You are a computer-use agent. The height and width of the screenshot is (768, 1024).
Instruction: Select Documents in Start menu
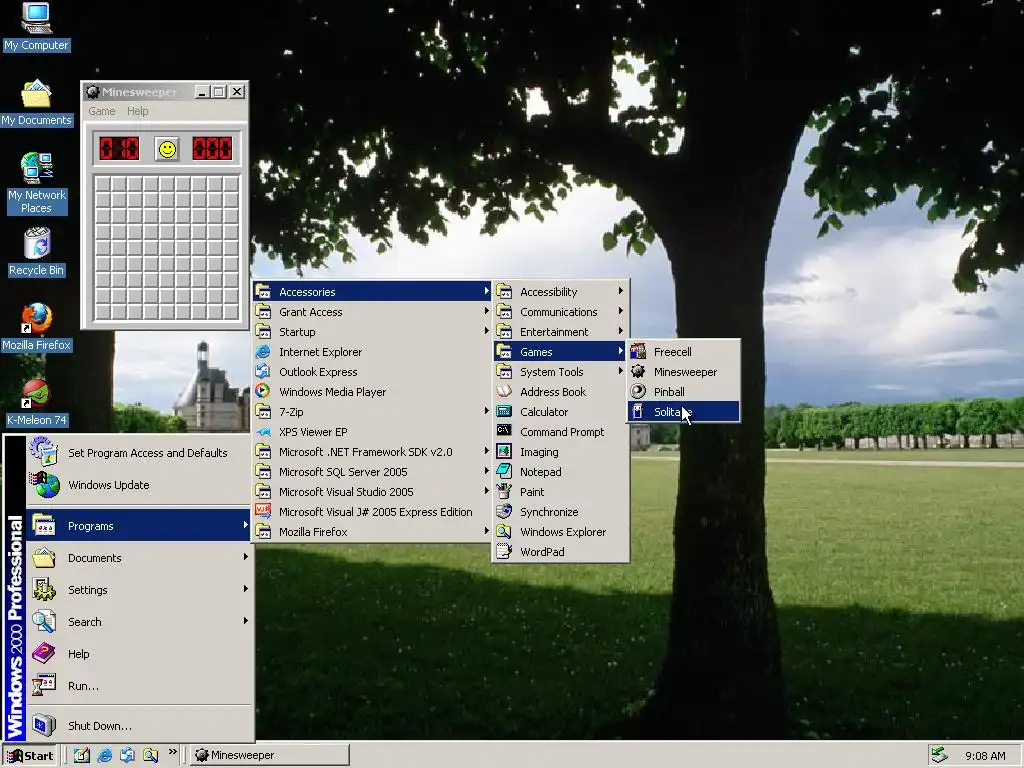139,558
